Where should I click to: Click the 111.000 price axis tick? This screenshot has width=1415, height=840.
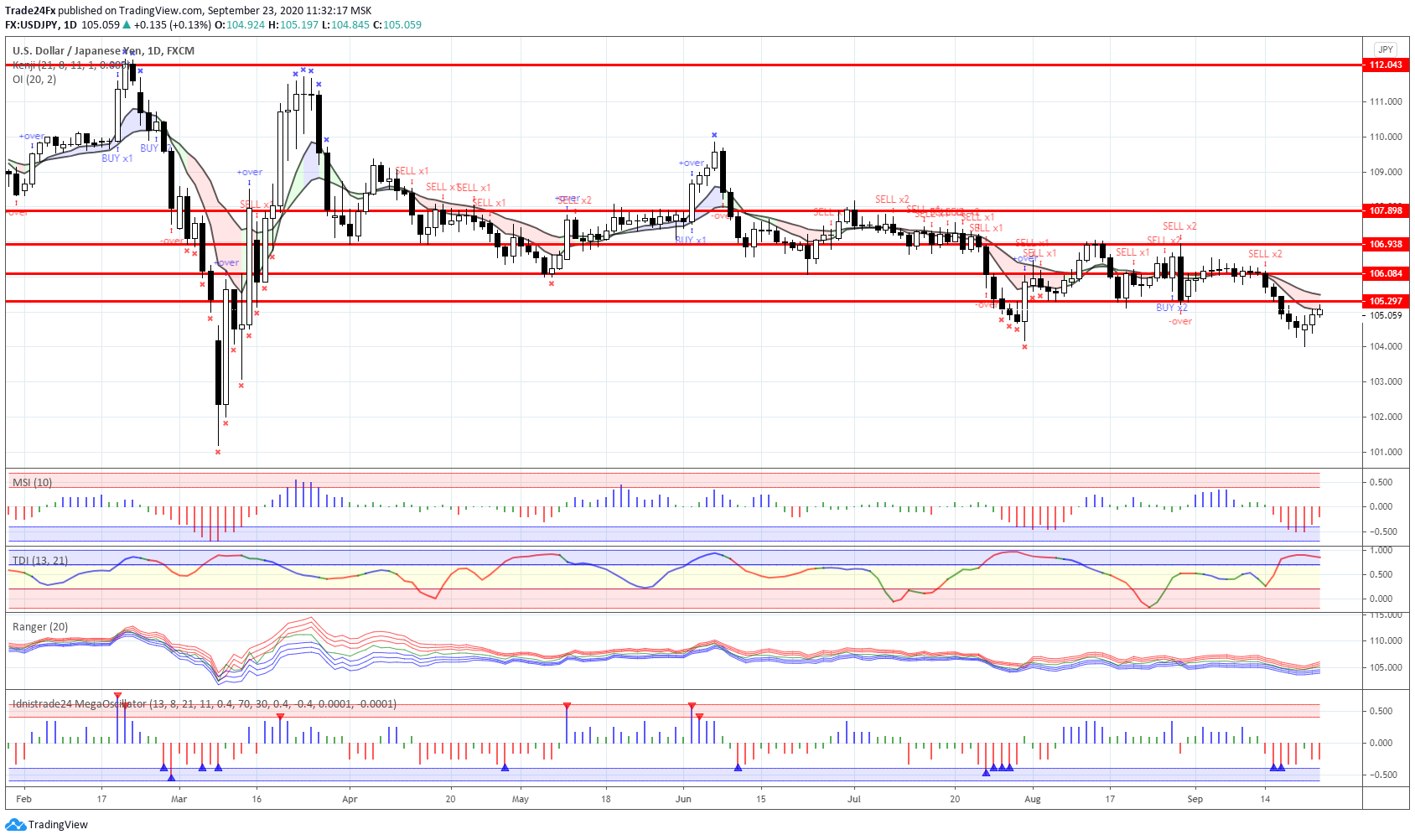click(1386, 101)
